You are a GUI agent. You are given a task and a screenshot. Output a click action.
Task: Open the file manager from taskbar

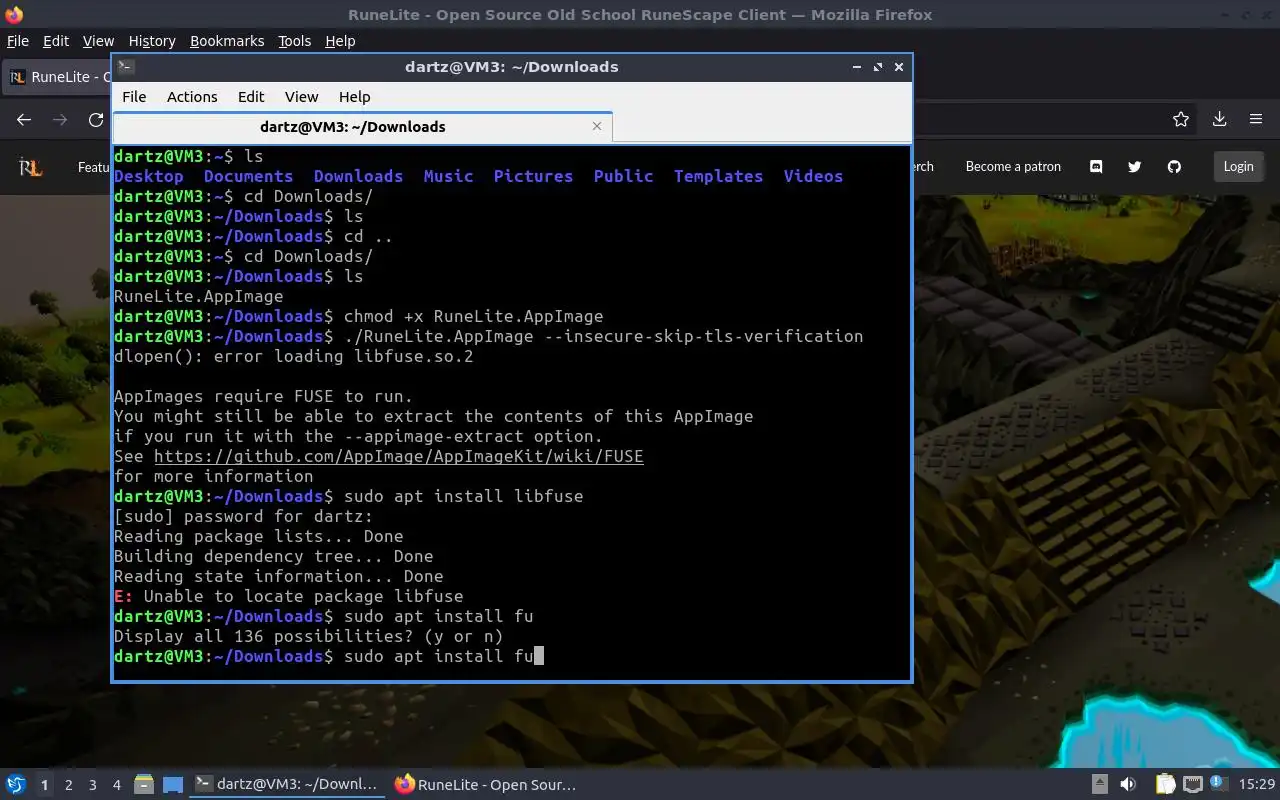click(x=143, y=785)
